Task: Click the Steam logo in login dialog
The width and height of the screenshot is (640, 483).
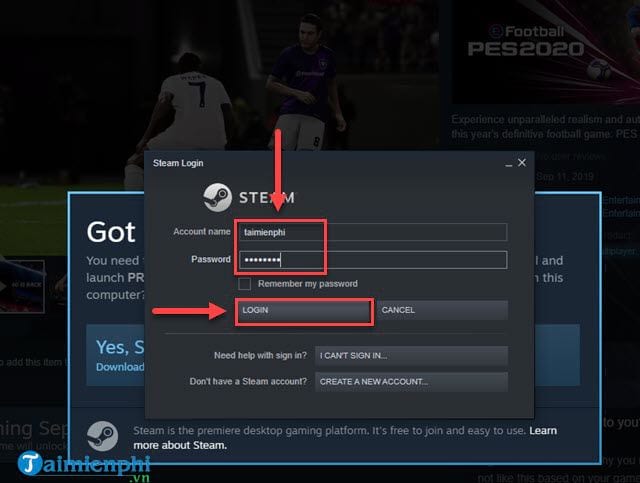Action: tap(218, 198)
